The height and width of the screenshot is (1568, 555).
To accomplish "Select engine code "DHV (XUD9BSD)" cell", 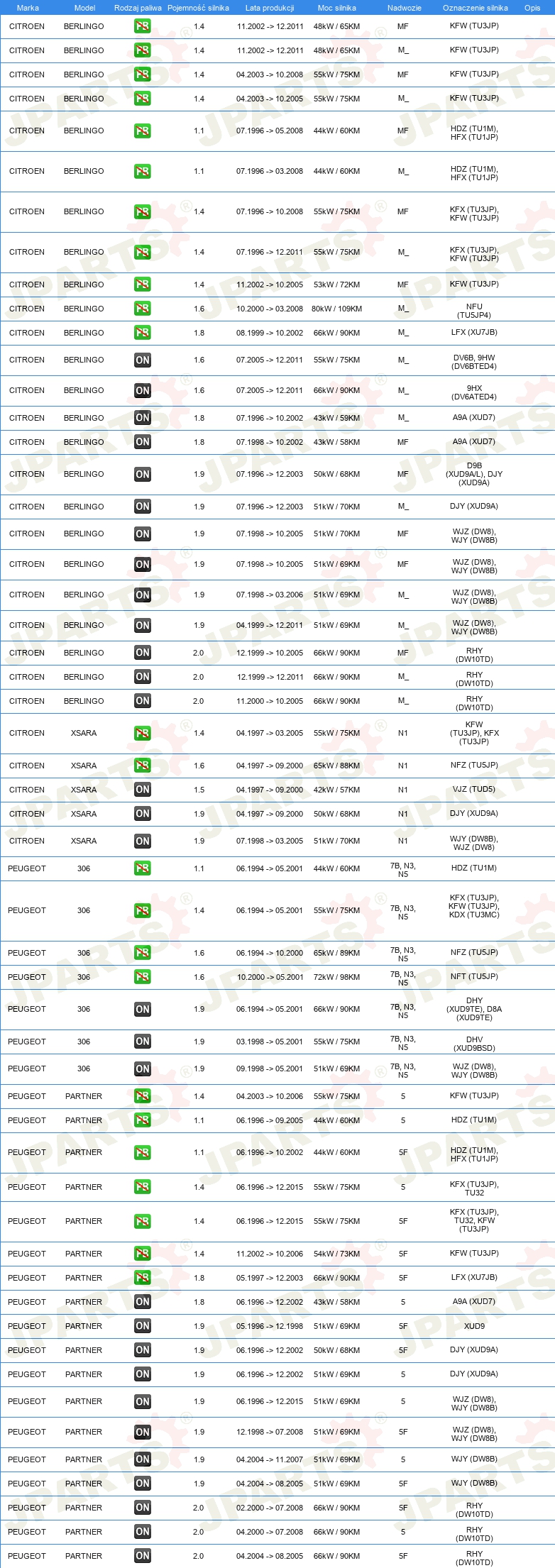I will pos(474,1044).
